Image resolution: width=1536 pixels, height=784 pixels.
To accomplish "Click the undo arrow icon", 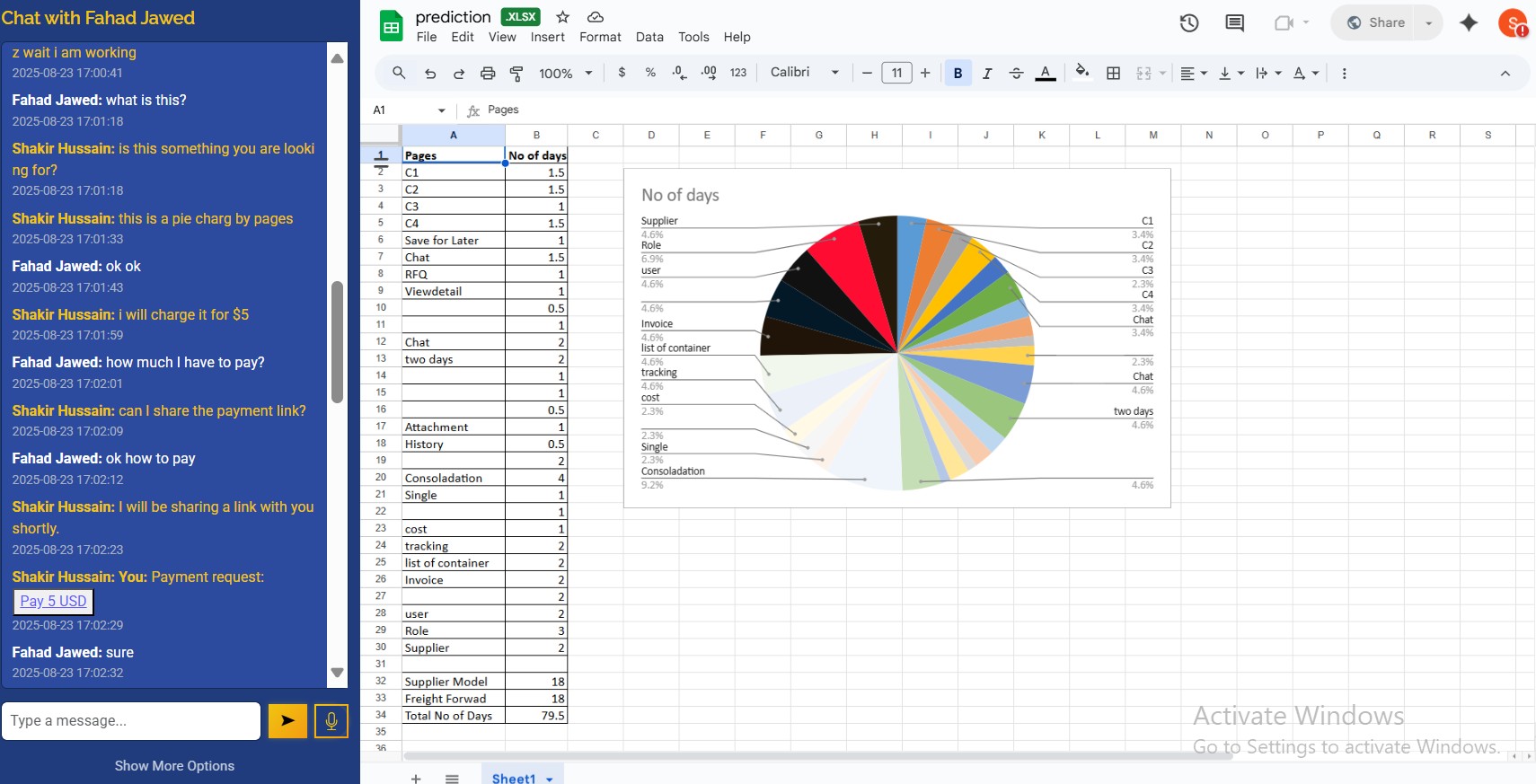I will pos(430,74).
